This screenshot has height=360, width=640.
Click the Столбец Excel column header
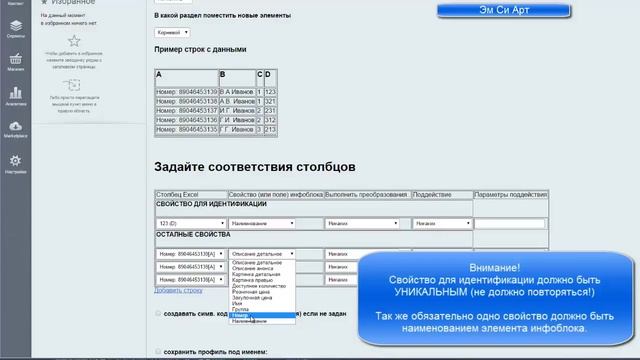click(x=191, y=195)
